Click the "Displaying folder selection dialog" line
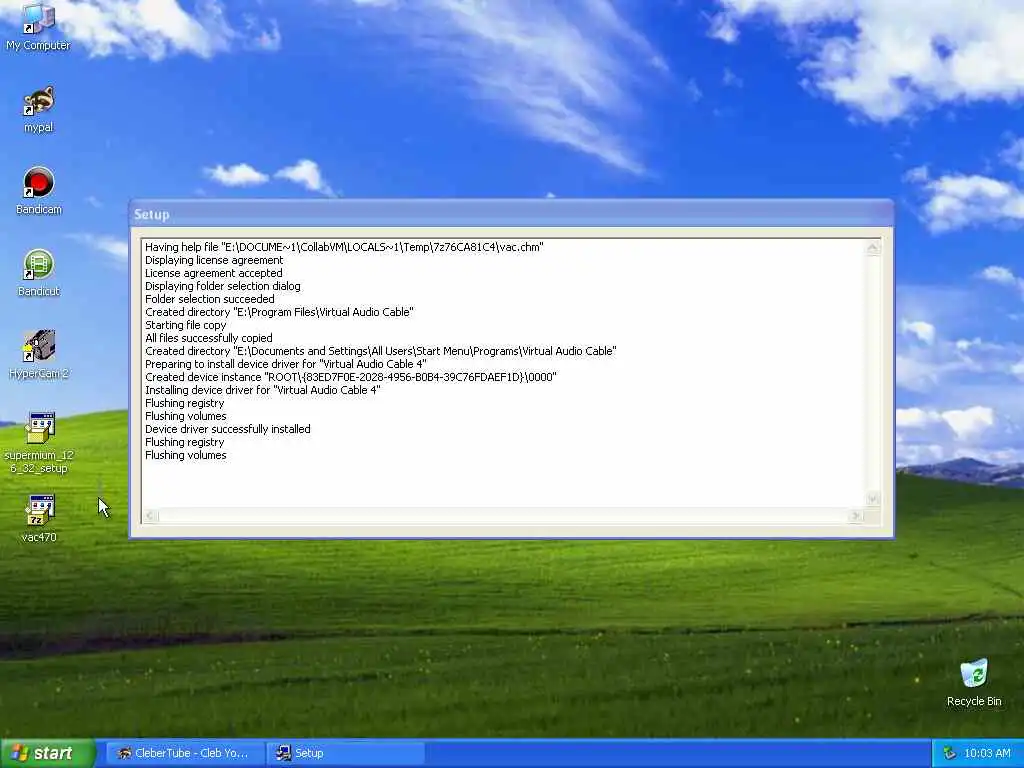Screen dimensions: 1024x768 coord(223,286)
